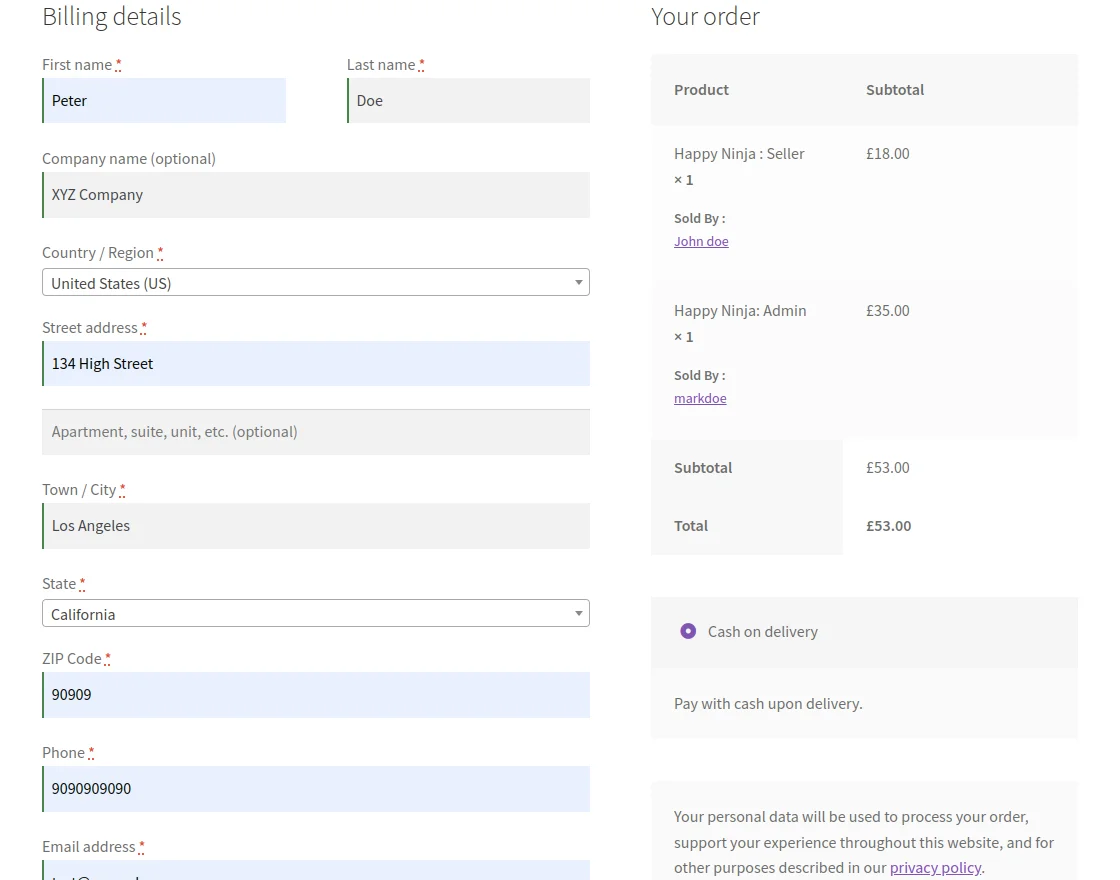Open the Country / Region dropdown
1120x880 pixels.
pyautogui.click(x=316, y=282)
